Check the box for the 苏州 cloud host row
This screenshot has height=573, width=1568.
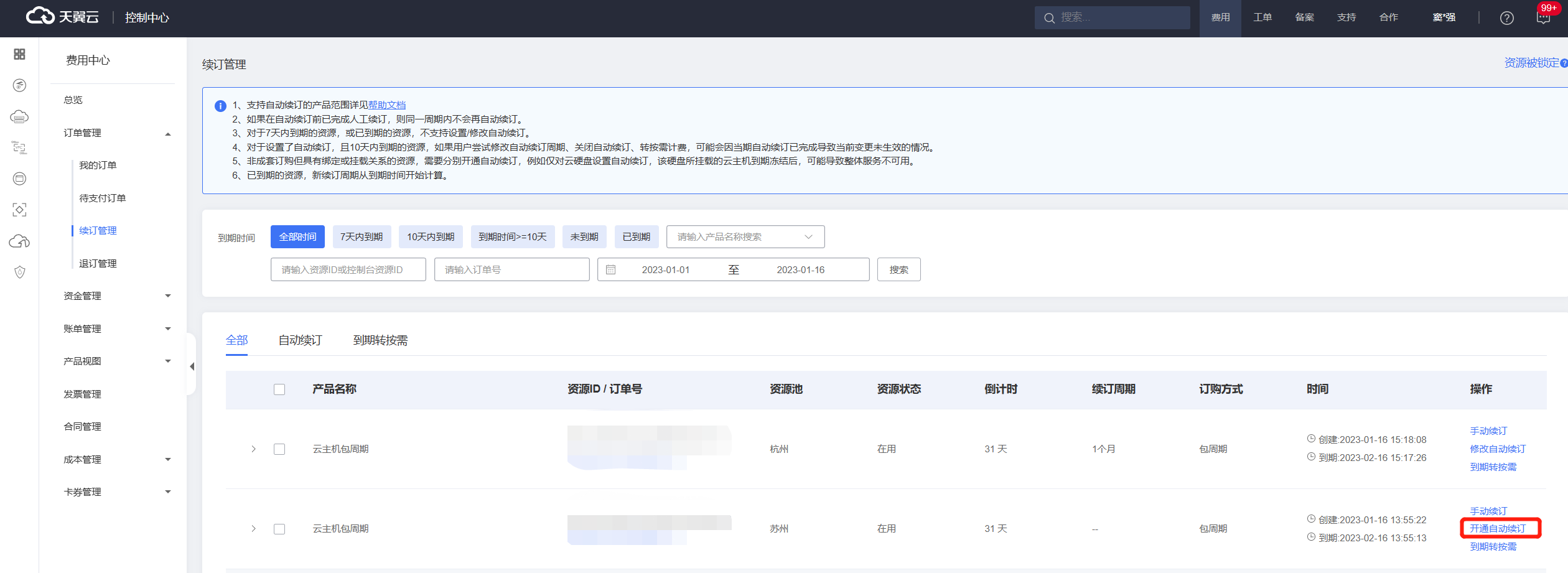[279, 529]
